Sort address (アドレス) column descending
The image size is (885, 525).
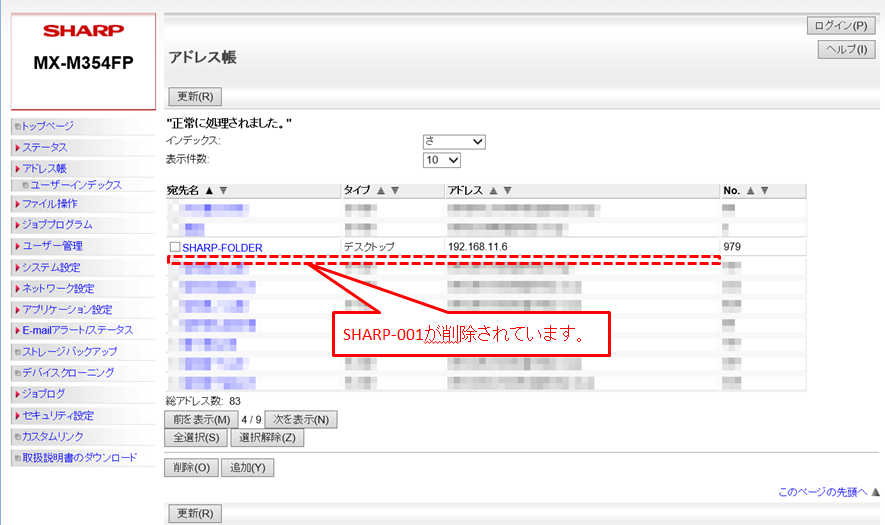pyautogui.click(x=507, y=191)
